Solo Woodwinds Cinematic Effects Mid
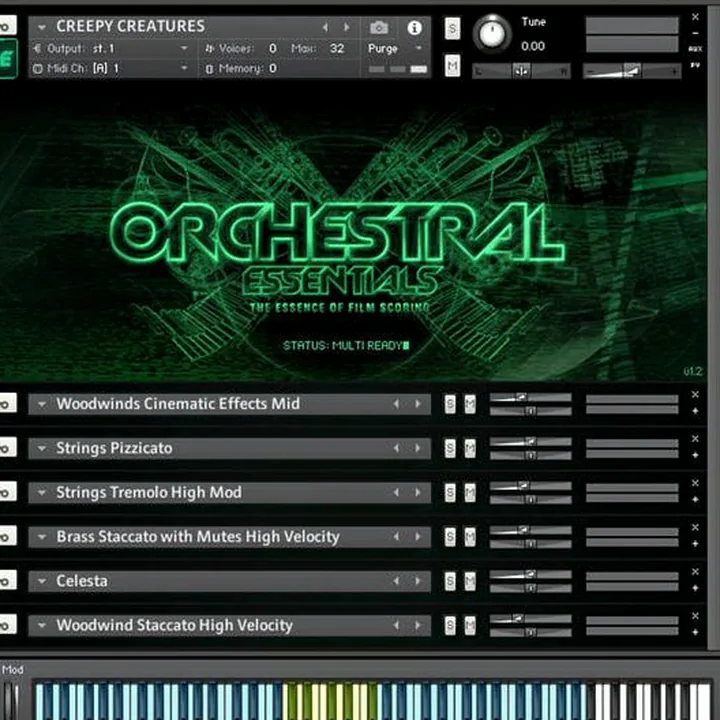Image resolution: width=720 pixels, height=720 pixels. point(450,404)
